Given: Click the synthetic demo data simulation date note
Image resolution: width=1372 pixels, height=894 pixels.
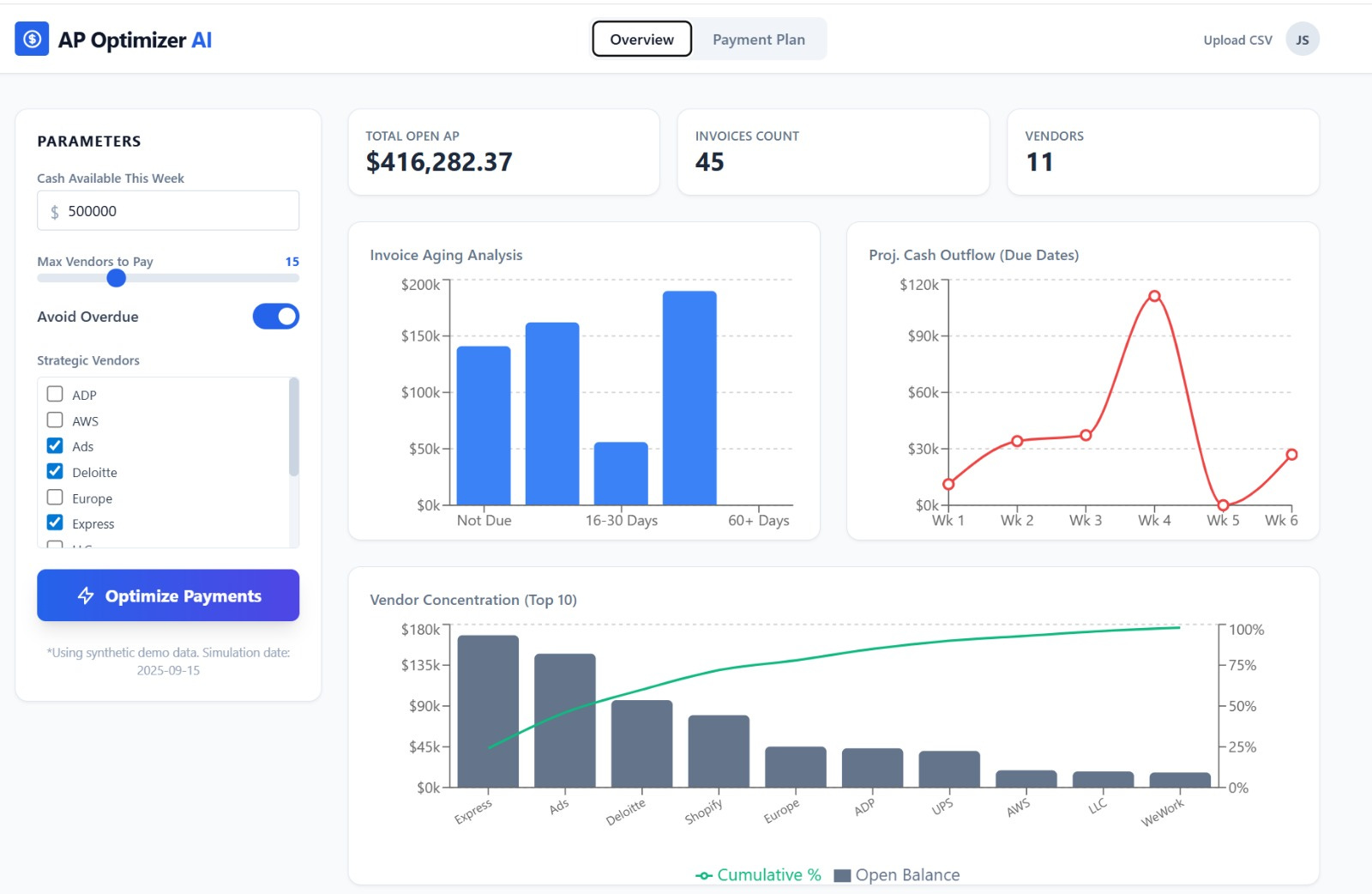Looking at the screenshot, I should (x=168, y=661).
